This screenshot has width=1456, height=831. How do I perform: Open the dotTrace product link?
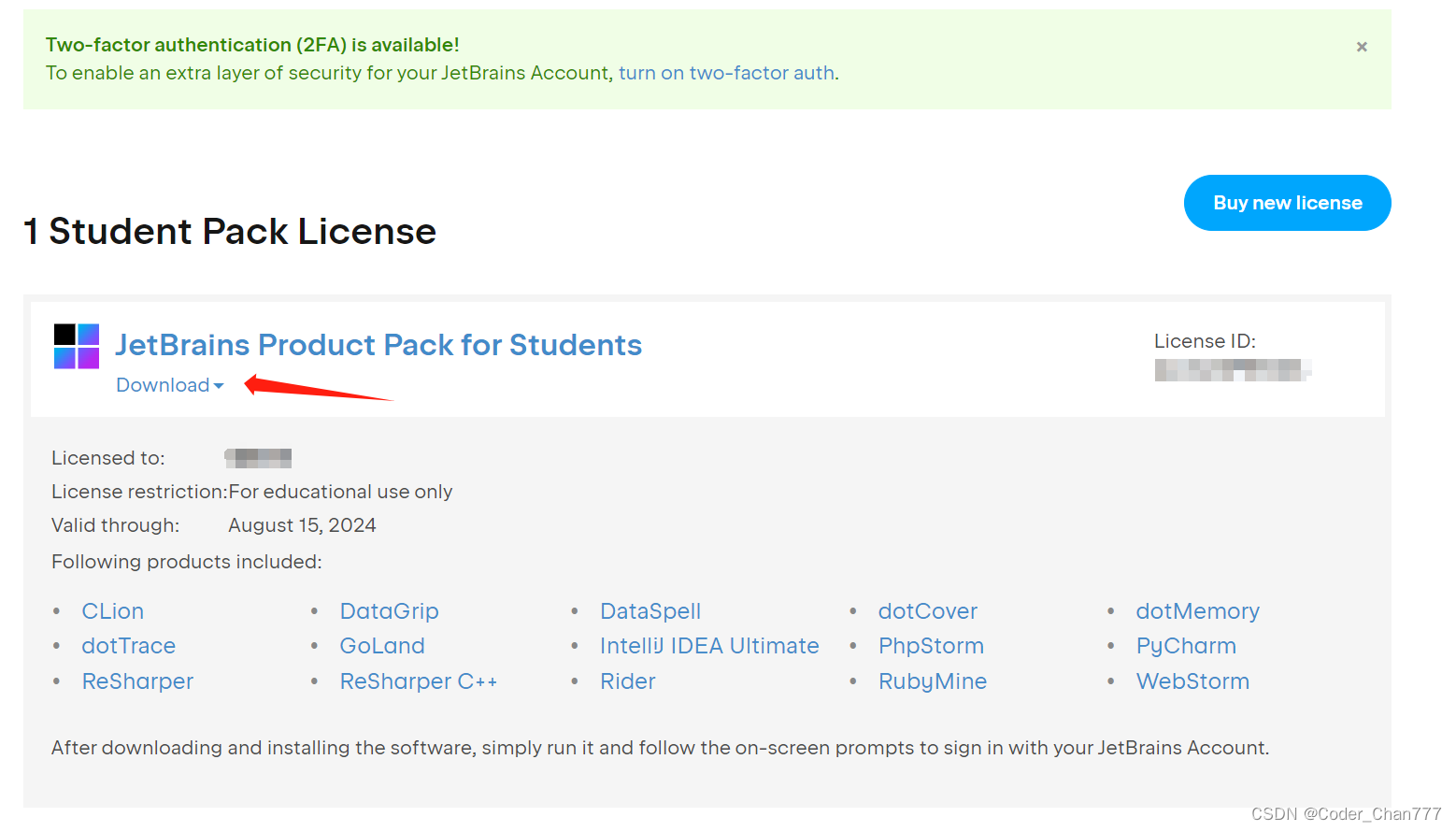129,646
